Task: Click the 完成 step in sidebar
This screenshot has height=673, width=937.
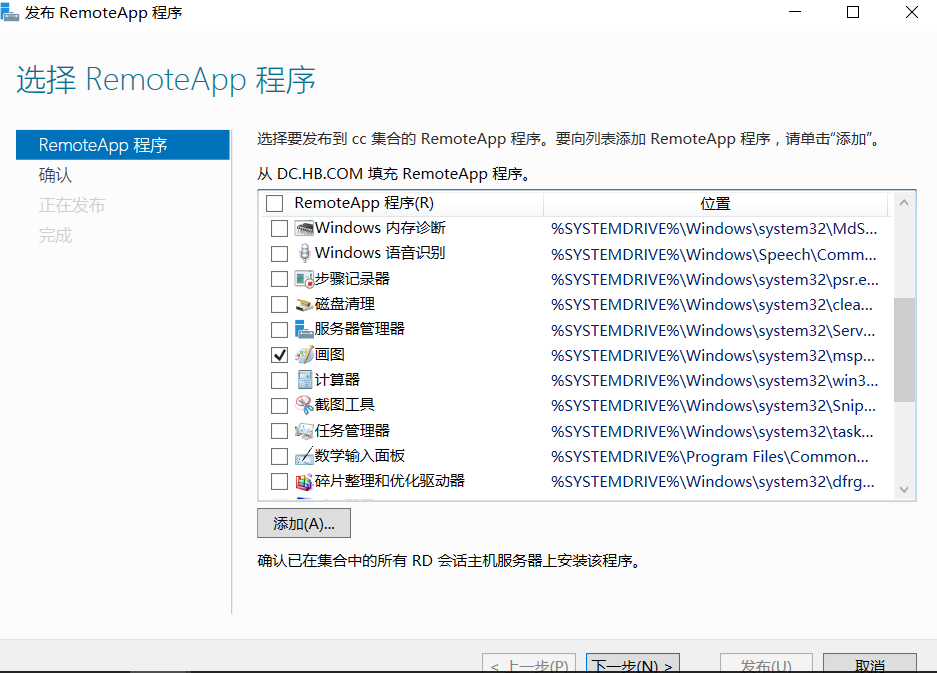Action: pos(55,235)
